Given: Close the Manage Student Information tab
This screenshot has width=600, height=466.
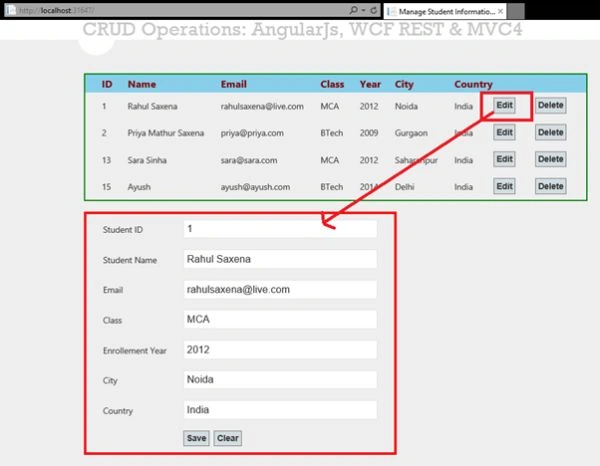Looking at the screenshot, I should click(500, 11).
